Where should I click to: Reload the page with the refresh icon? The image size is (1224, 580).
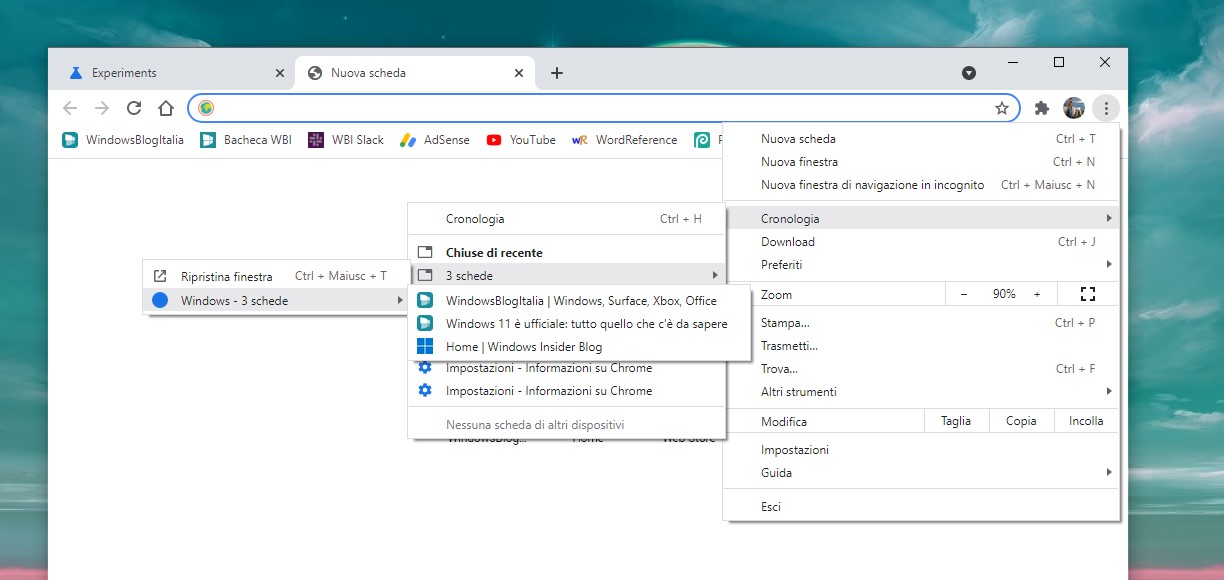click(x=134, y=108)
